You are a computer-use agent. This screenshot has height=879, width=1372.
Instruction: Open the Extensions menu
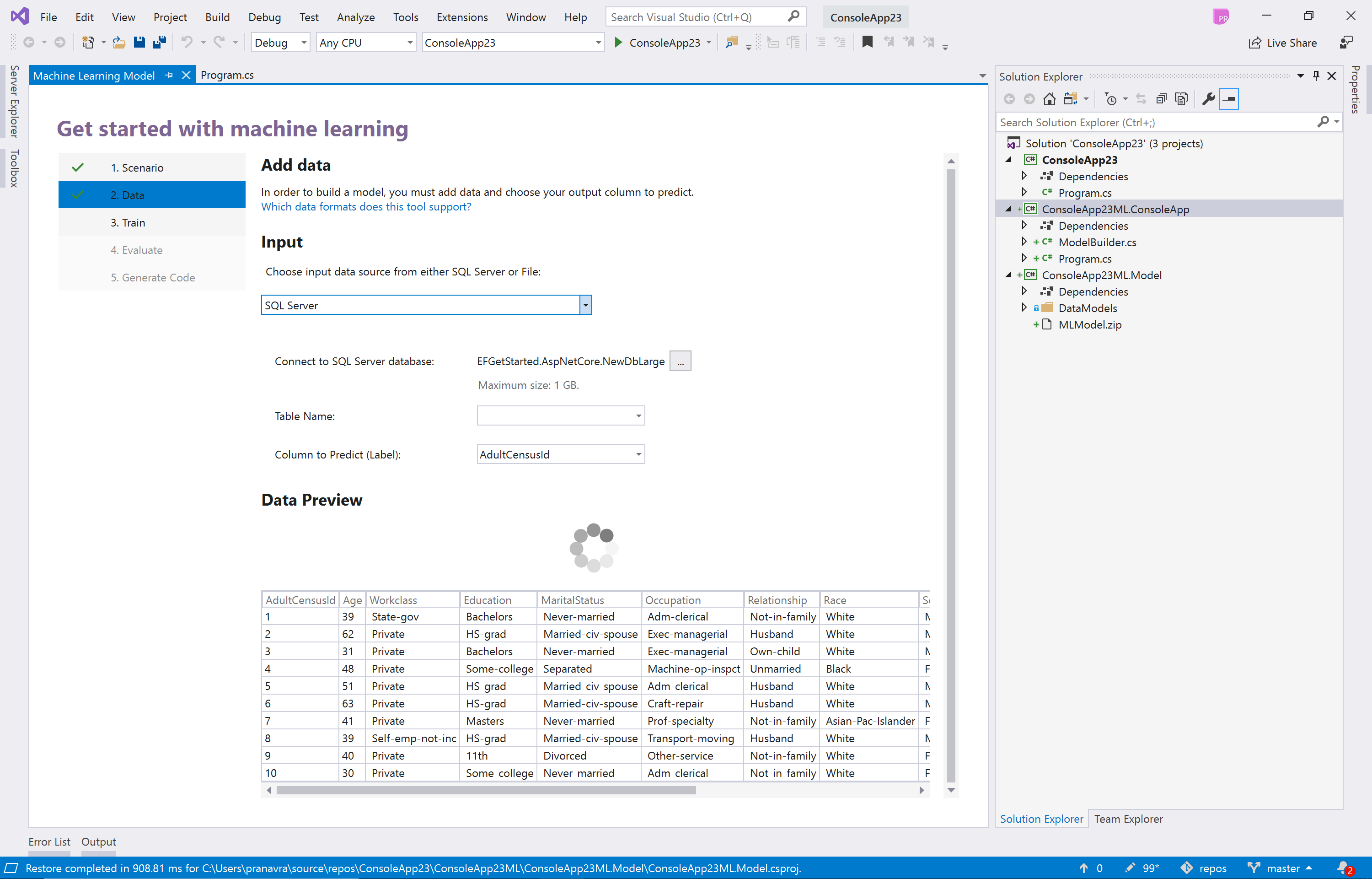461,17
